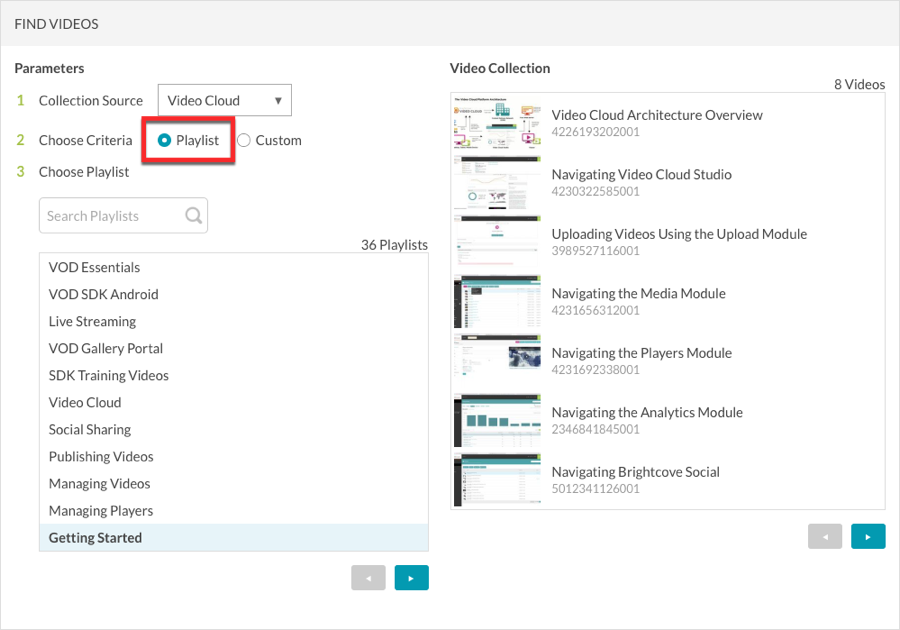Viewport: 900px width, 630px height.
Task: Click the Navigating Video Cloud Studio thumbnail
Action: [x=497, y=182]
